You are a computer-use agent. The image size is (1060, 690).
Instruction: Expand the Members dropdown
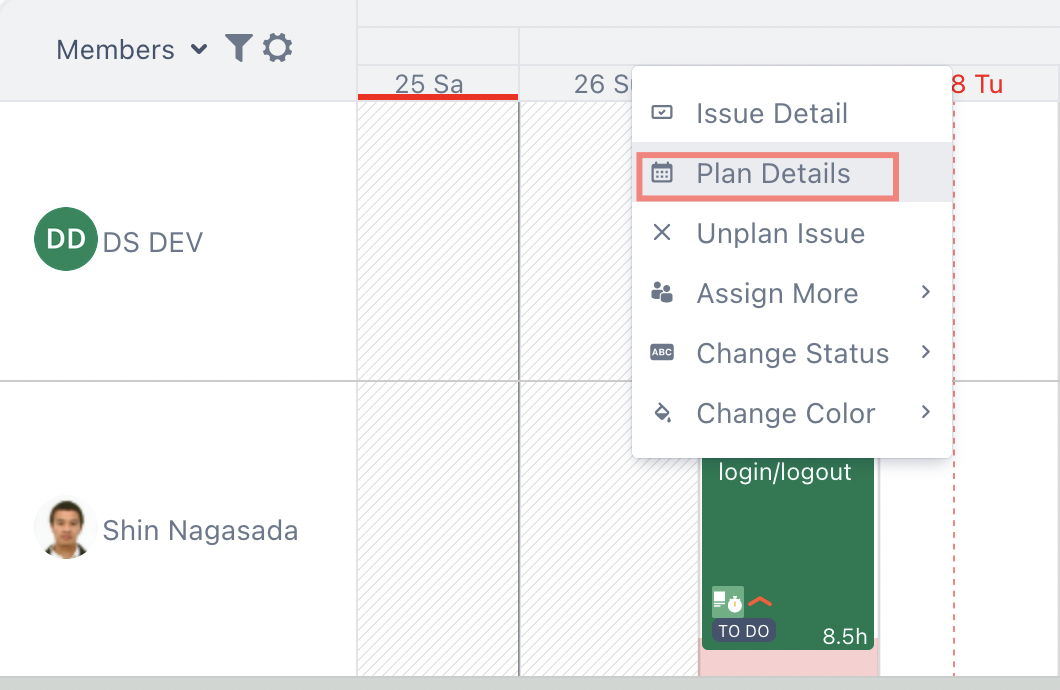point(198,49)
